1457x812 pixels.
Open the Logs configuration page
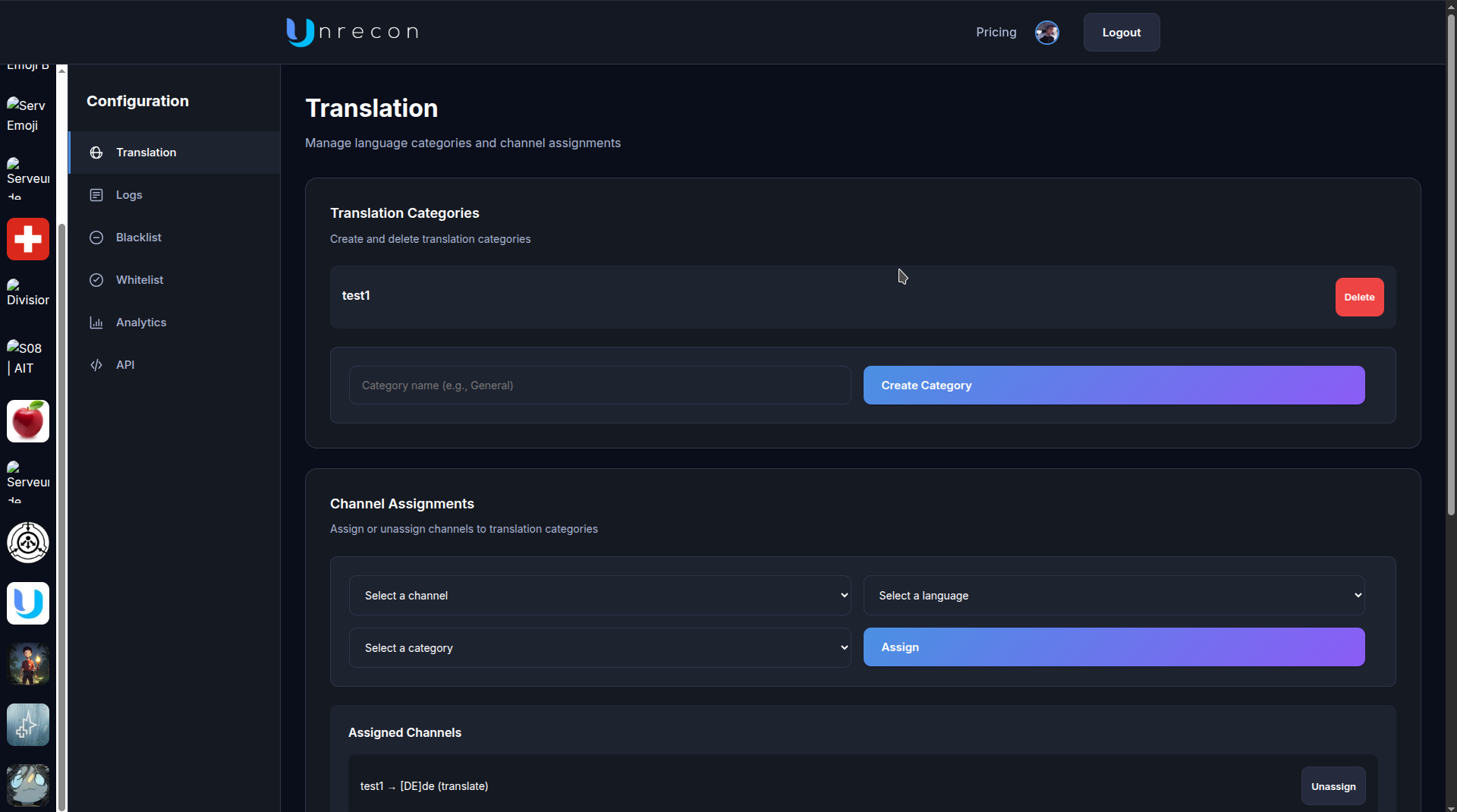175,195
